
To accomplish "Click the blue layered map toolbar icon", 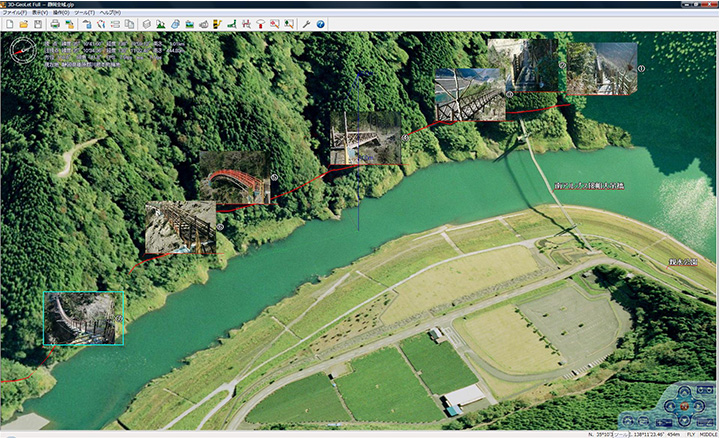I will coord(175,24).
